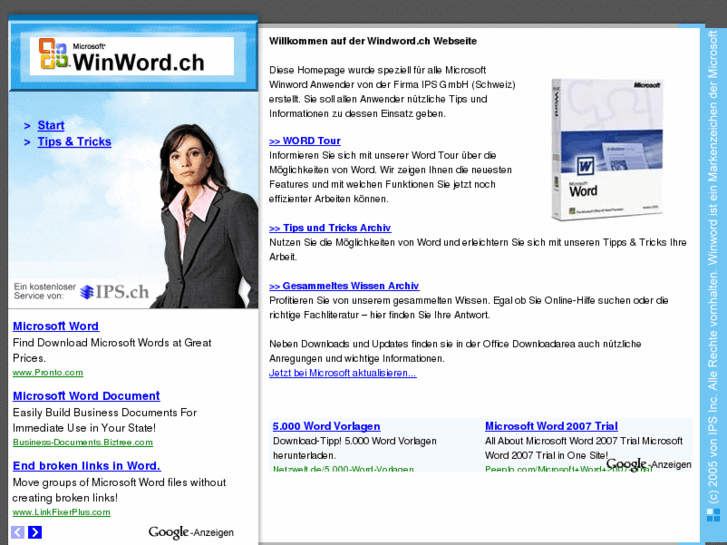This screenshot has height=545, width=727.
Task: Visit www.Pronto.com ad URL
Action: pos(48,372)
